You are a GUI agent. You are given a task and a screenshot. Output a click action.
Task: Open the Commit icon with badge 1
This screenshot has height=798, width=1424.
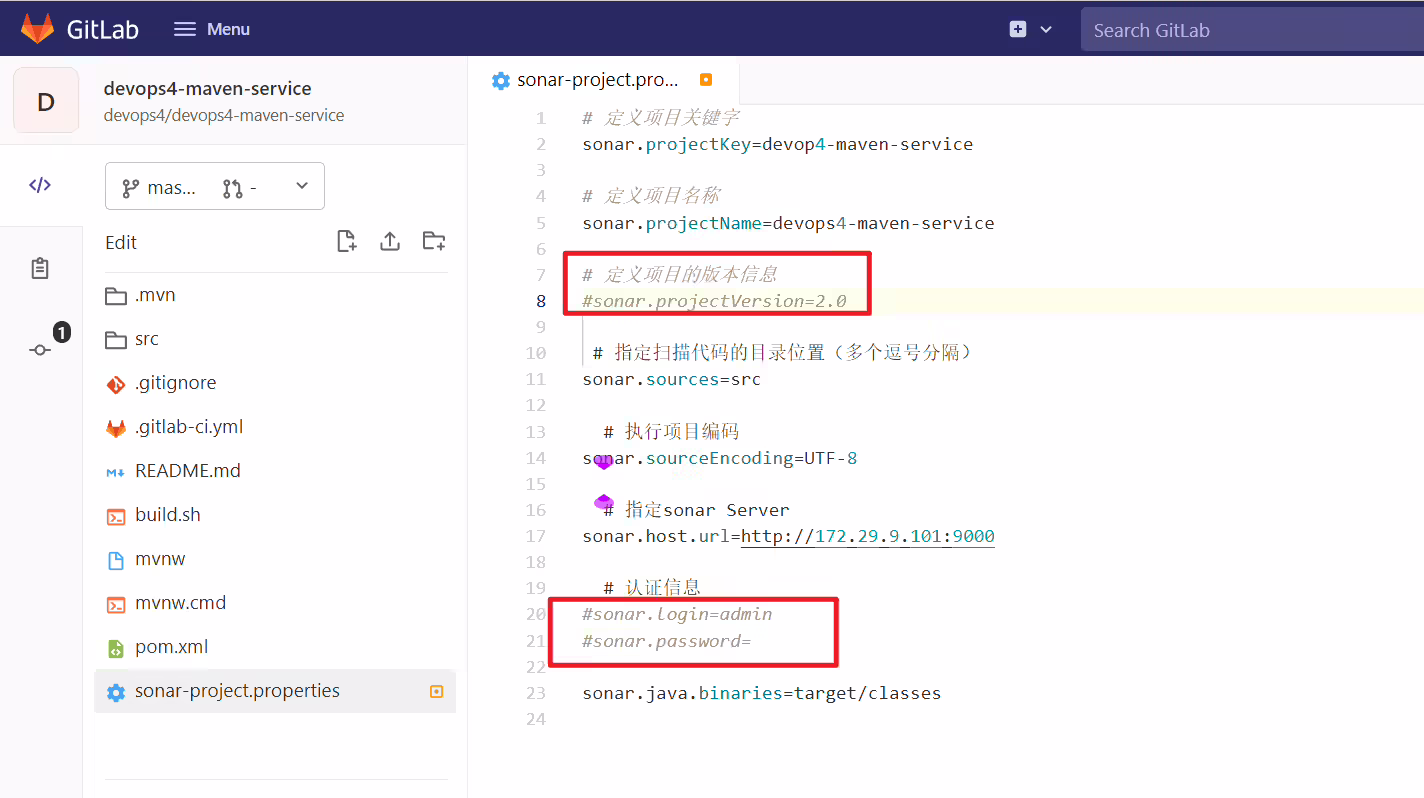(40, 349)
